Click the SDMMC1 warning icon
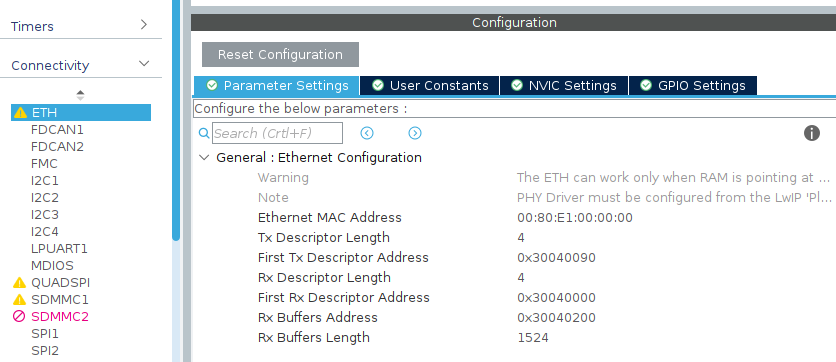 [x=19, y=300]
